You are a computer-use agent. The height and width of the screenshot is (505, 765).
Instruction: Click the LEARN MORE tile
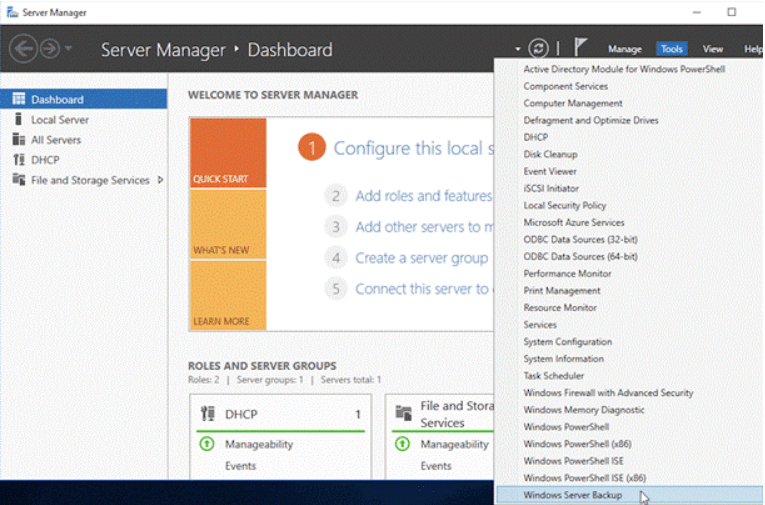[x=228, y=296]
